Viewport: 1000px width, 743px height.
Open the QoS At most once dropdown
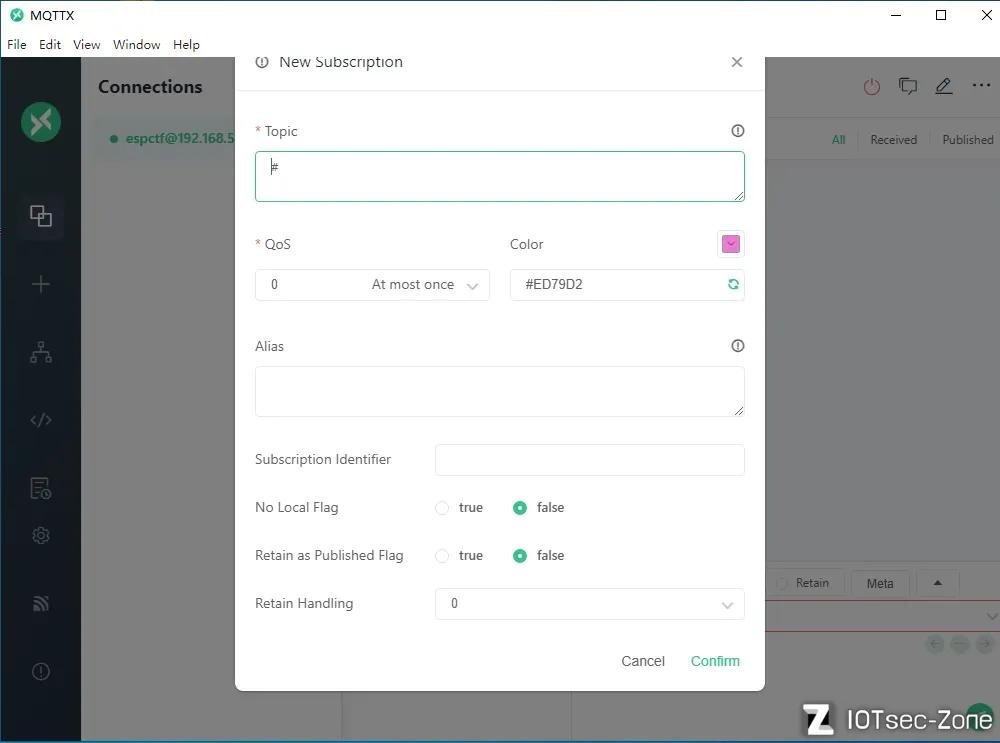(x=372, y=284)
